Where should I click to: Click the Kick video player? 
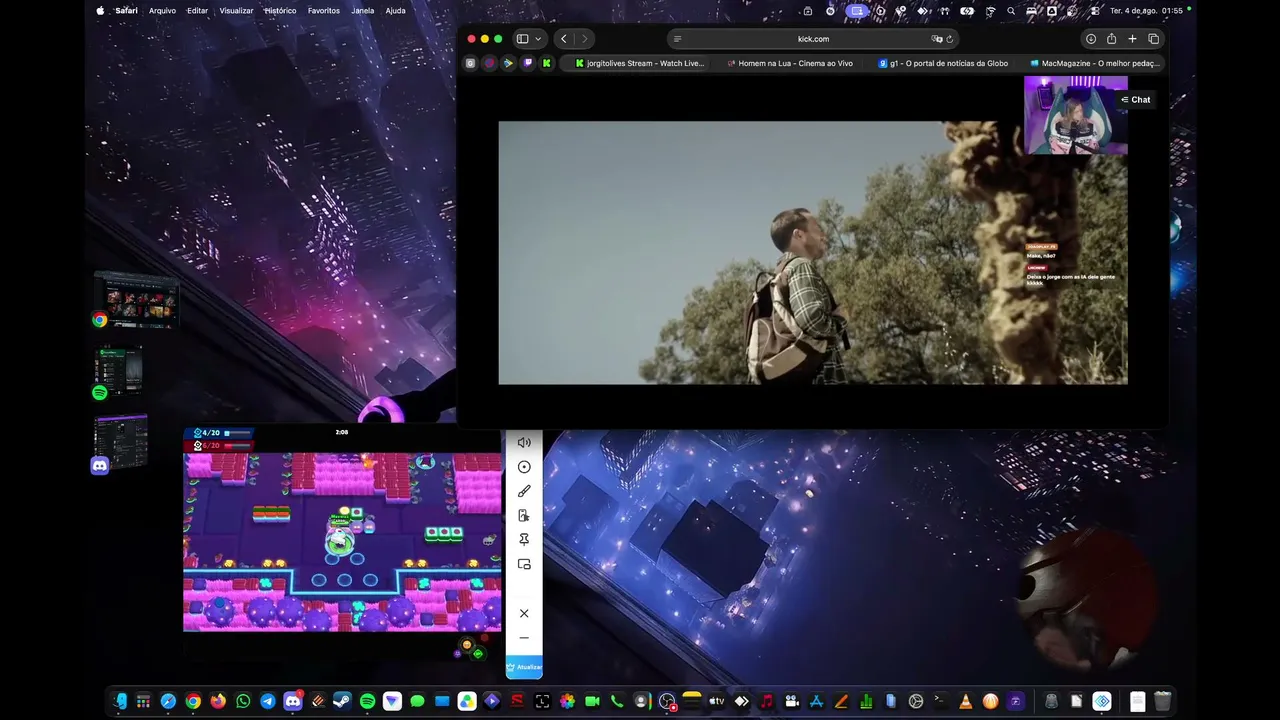pos(813,253)
